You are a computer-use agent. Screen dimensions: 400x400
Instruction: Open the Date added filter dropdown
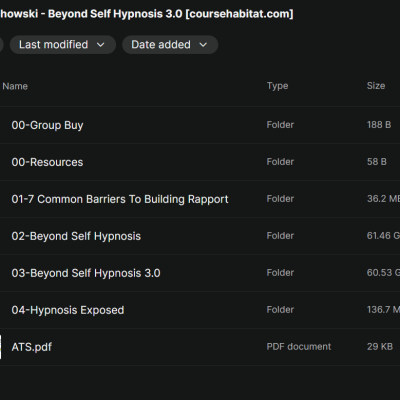[x=170, y=45]
